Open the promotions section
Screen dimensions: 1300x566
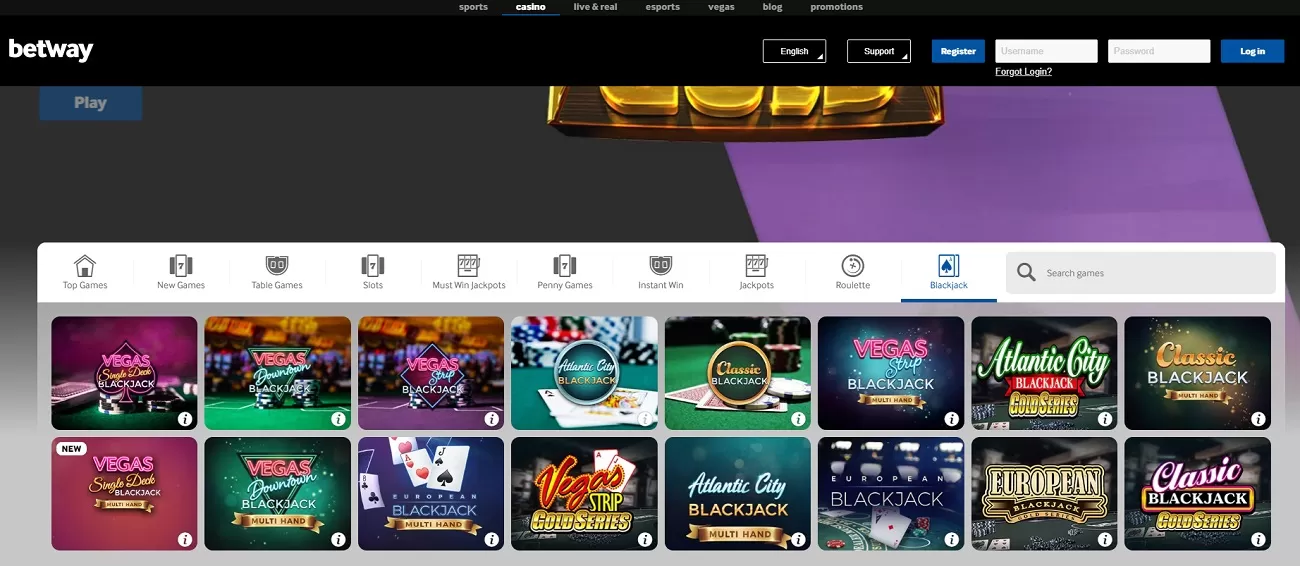coord(837,7)
